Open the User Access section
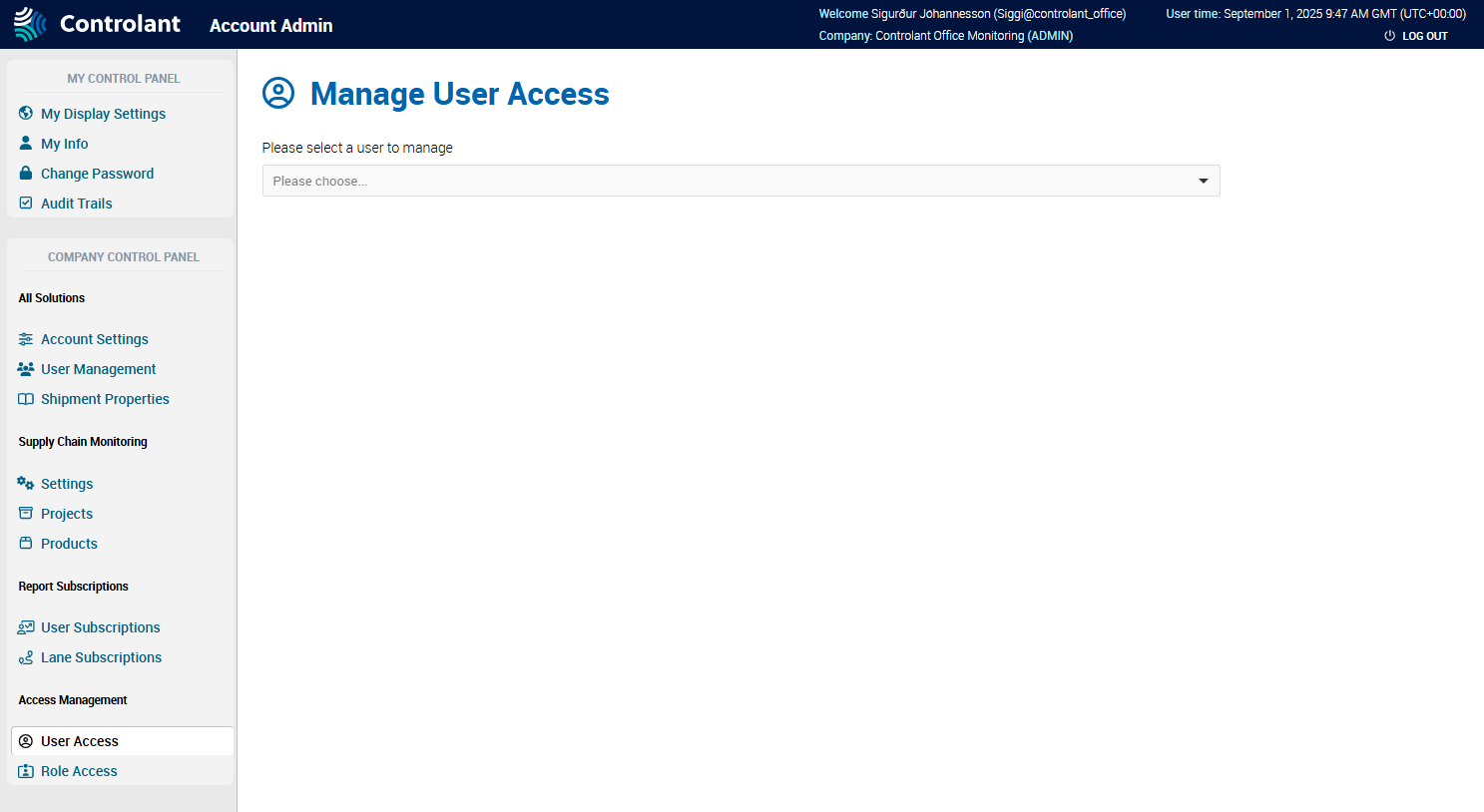The image size is (1484, 812). [81, 740]
